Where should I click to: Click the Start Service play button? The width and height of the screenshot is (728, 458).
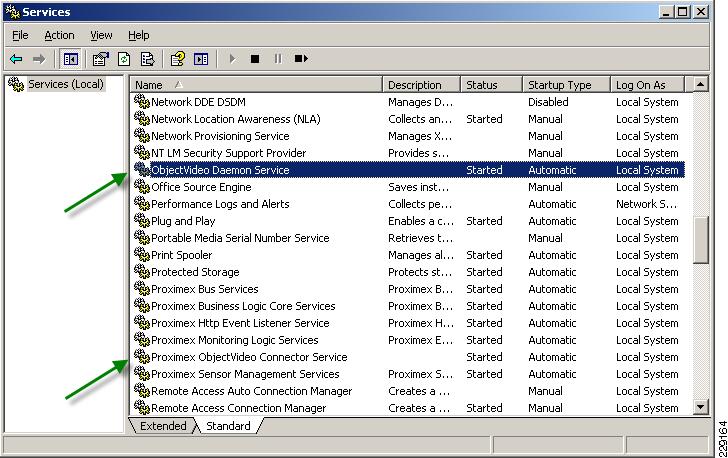click(x=232, y=59)
